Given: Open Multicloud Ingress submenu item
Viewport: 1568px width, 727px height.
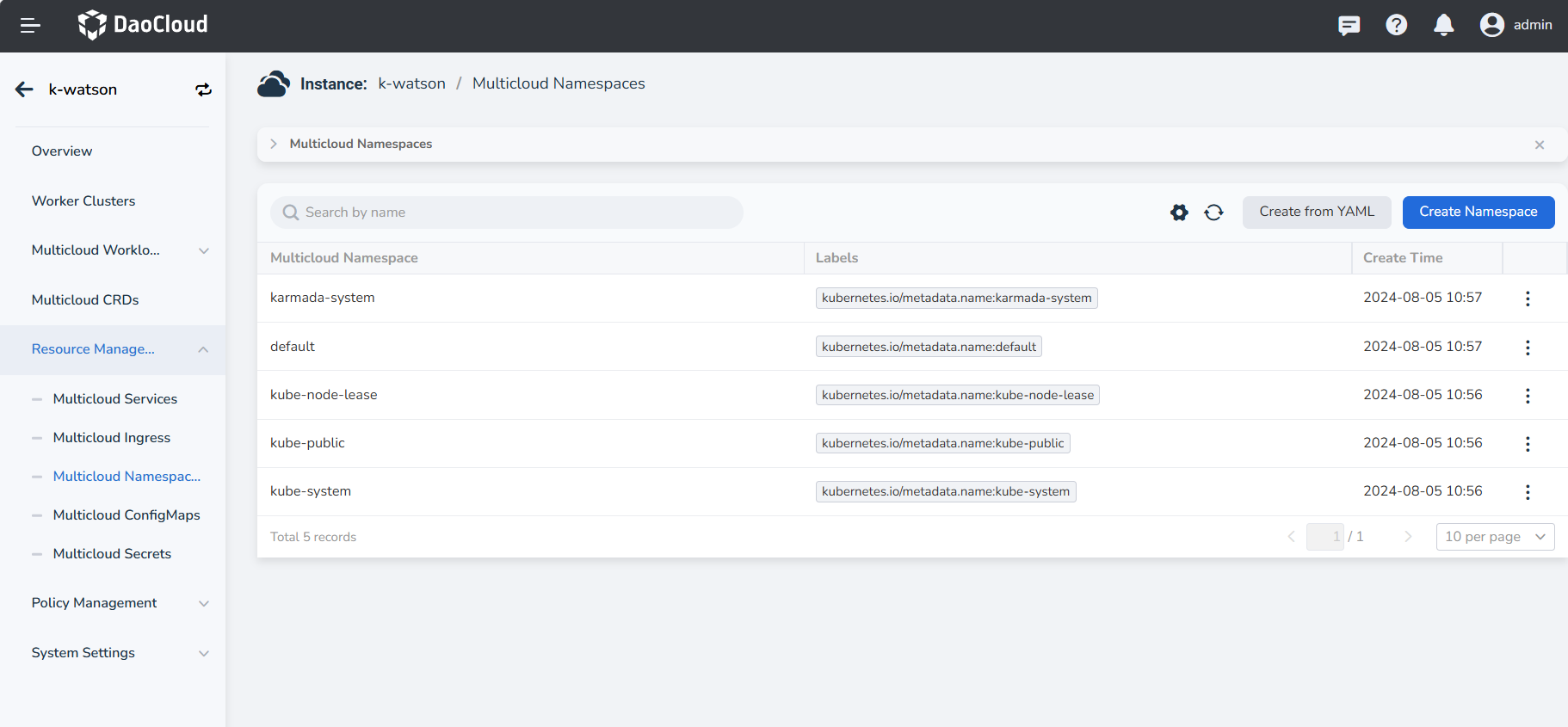Looking at the screenshot, I should pyautogui.click(x=112, y=438).
